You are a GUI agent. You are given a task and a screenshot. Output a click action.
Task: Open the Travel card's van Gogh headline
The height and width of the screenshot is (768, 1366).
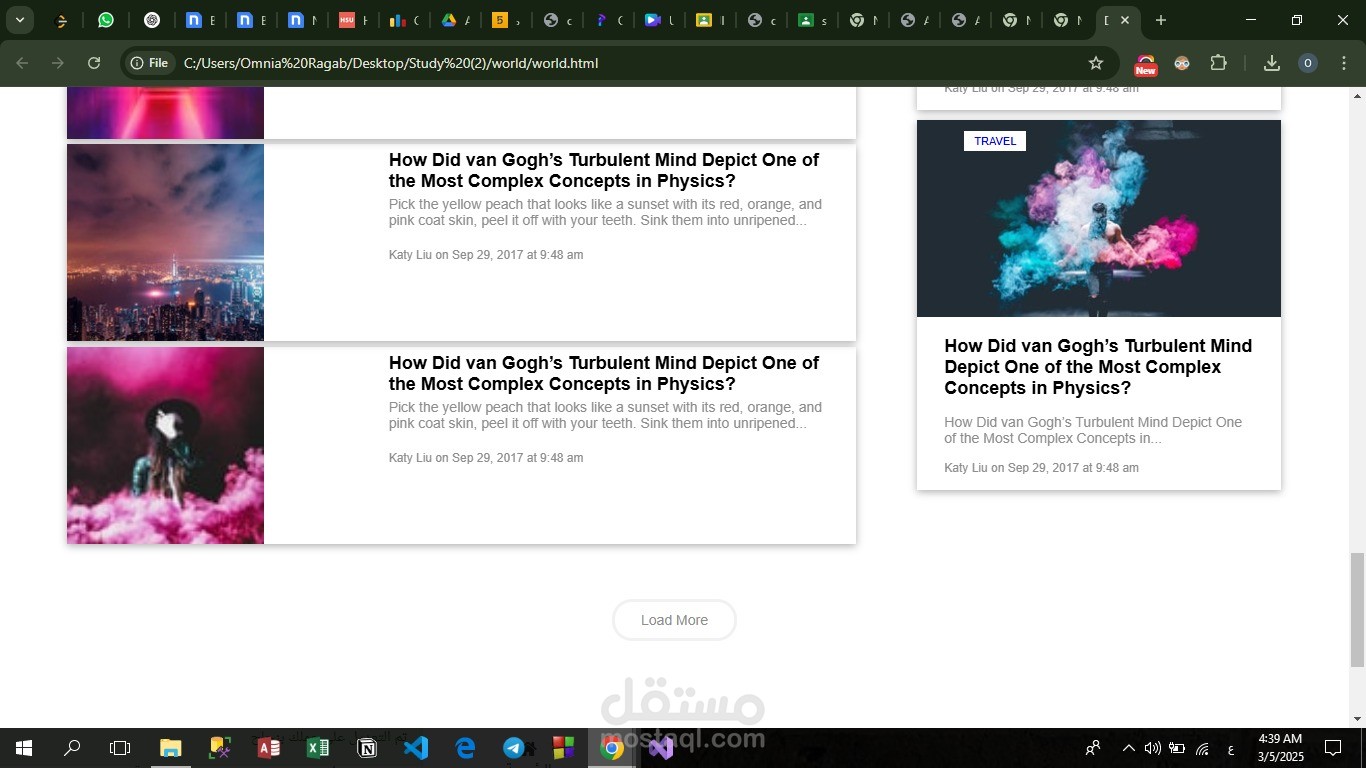coord(1098,367)
